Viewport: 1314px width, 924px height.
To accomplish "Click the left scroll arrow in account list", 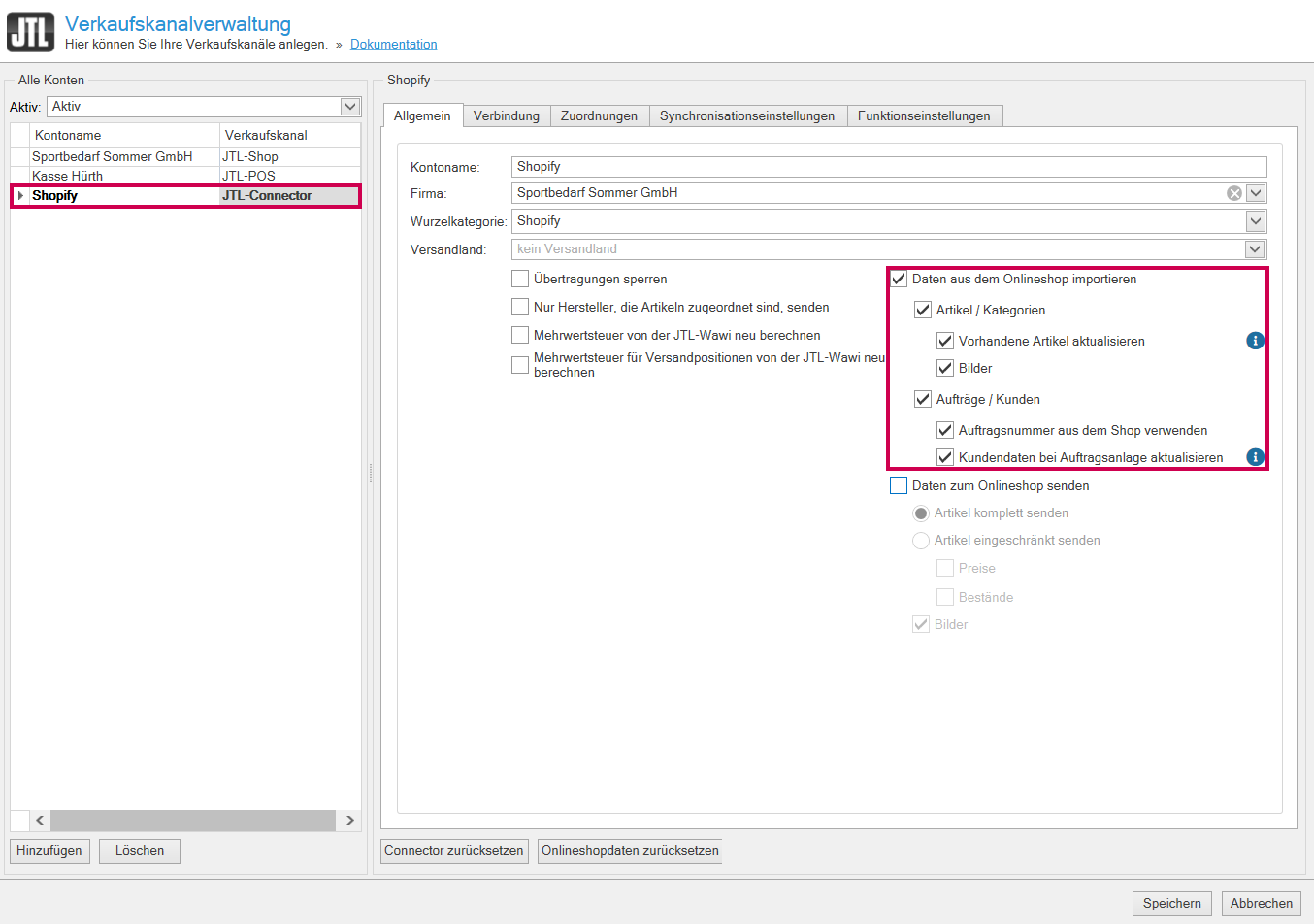I will [x=40, y=820].
